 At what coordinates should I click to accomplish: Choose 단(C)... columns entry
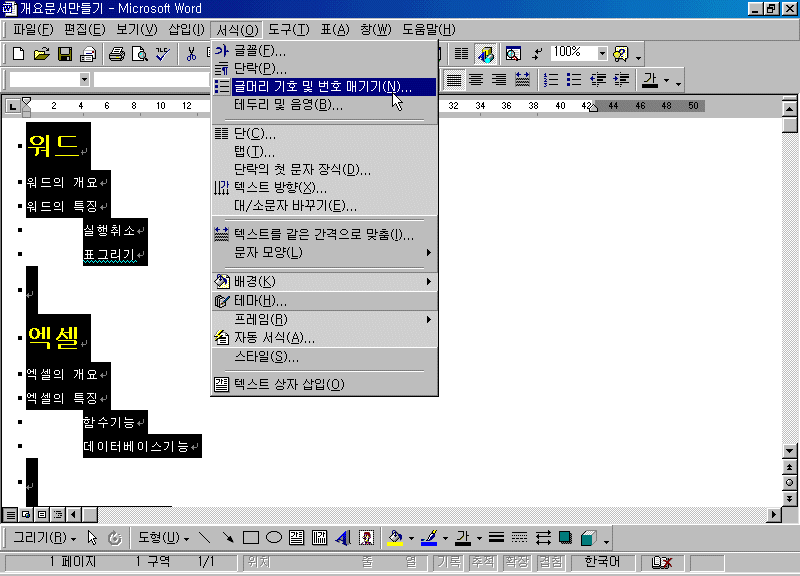click(x=324, y=134)
